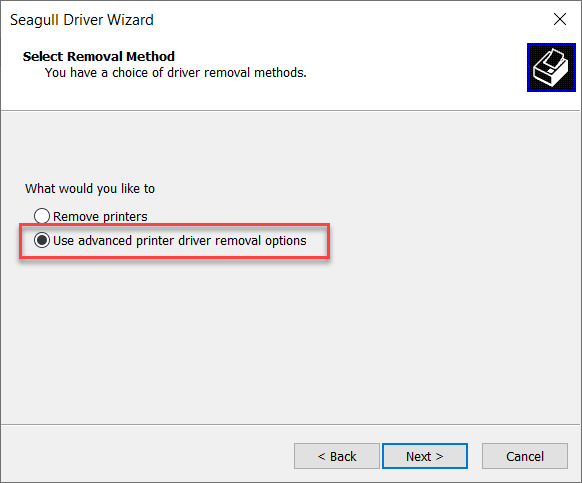This screenshot has width=582, height=483.
Task: Select the Remove printers radio button
Action: pos(42,216)
